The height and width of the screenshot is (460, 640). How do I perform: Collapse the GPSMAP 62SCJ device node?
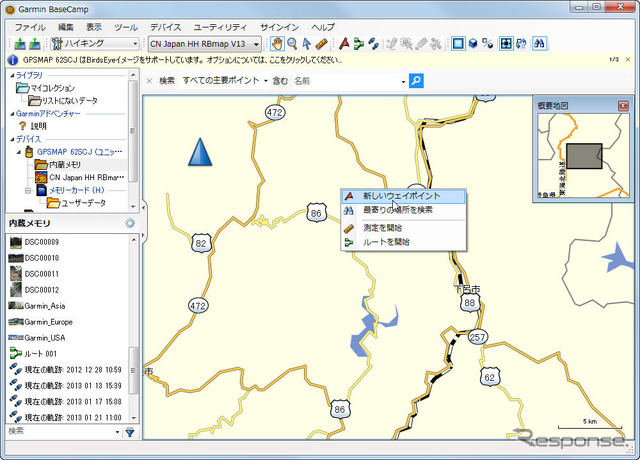coord(19,152)
